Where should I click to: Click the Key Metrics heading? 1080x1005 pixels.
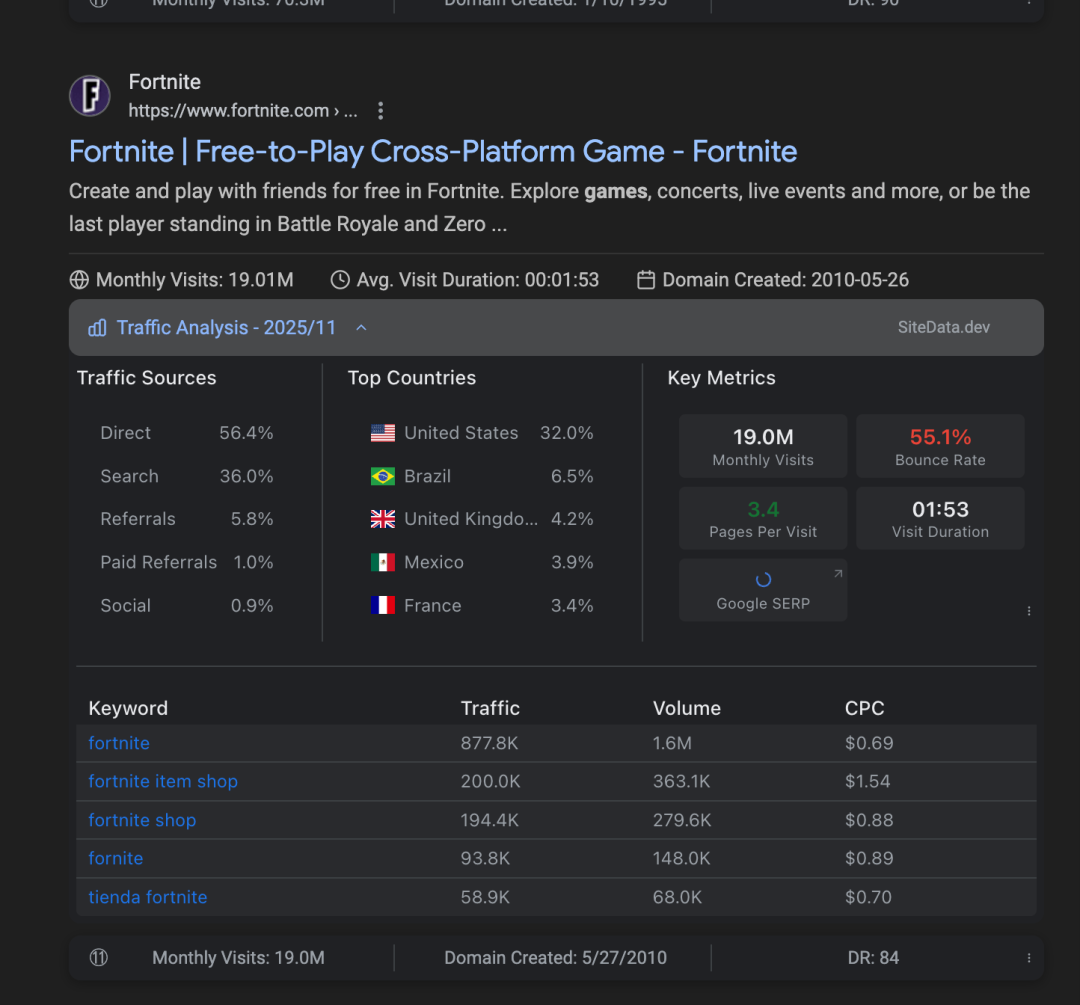pyautogui.click(x=721, y=377)
